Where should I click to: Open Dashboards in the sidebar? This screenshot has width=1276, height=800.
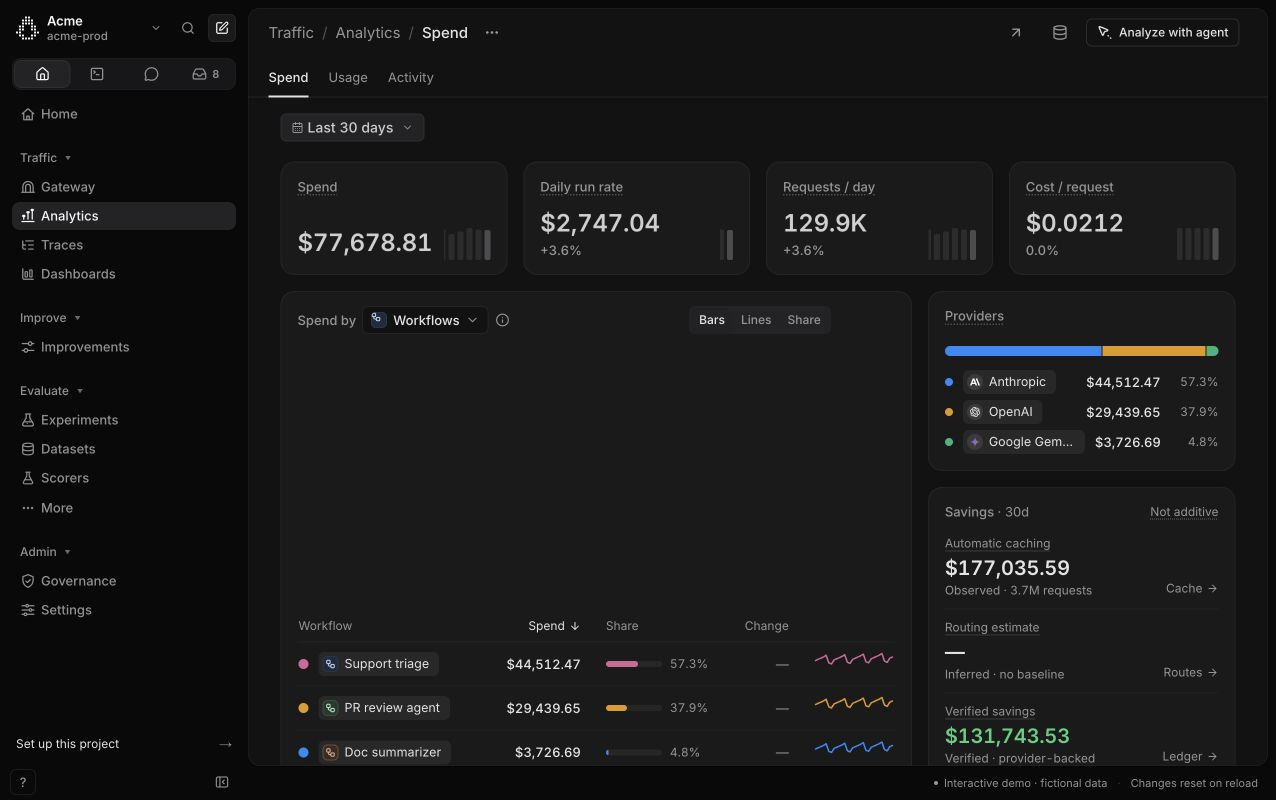(124, 274)
